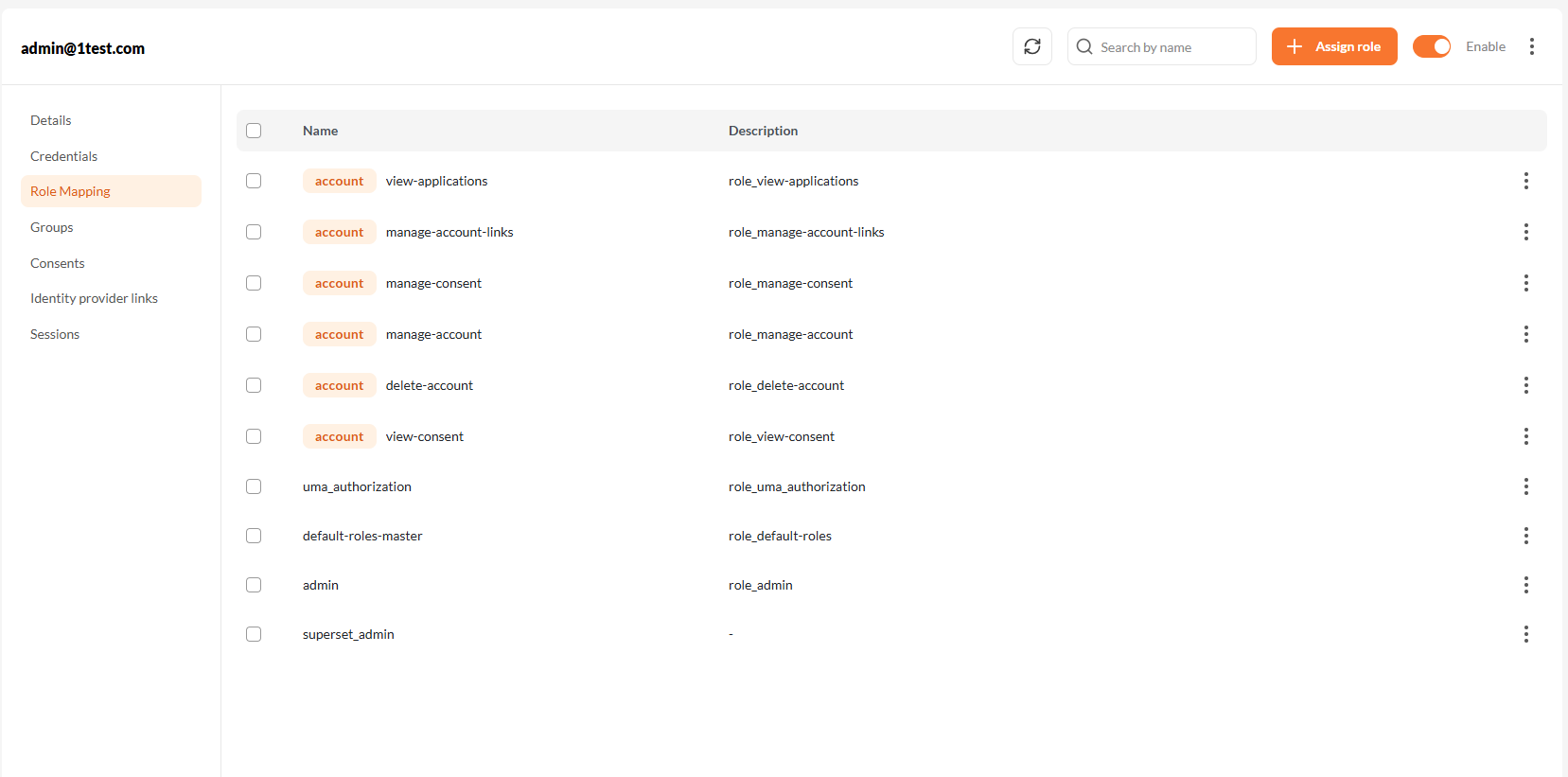Image resolution: width=1568 pixels, height=777 pixels.
Task: Open the actions menu for the manage-consent row
Action: [1525, 283]
